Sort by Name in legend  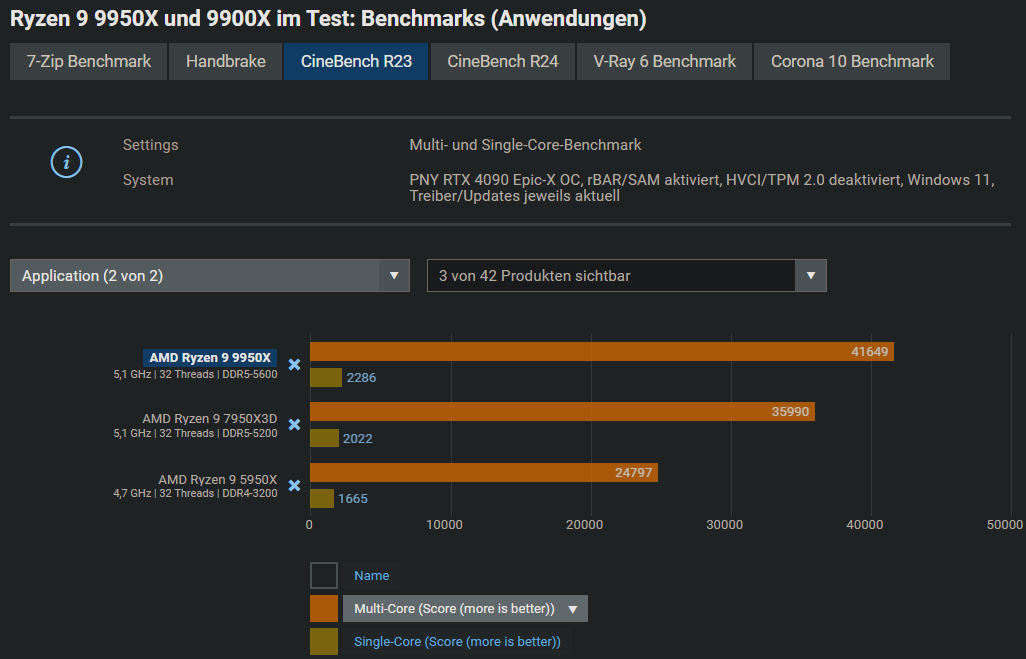click(372, 576)
